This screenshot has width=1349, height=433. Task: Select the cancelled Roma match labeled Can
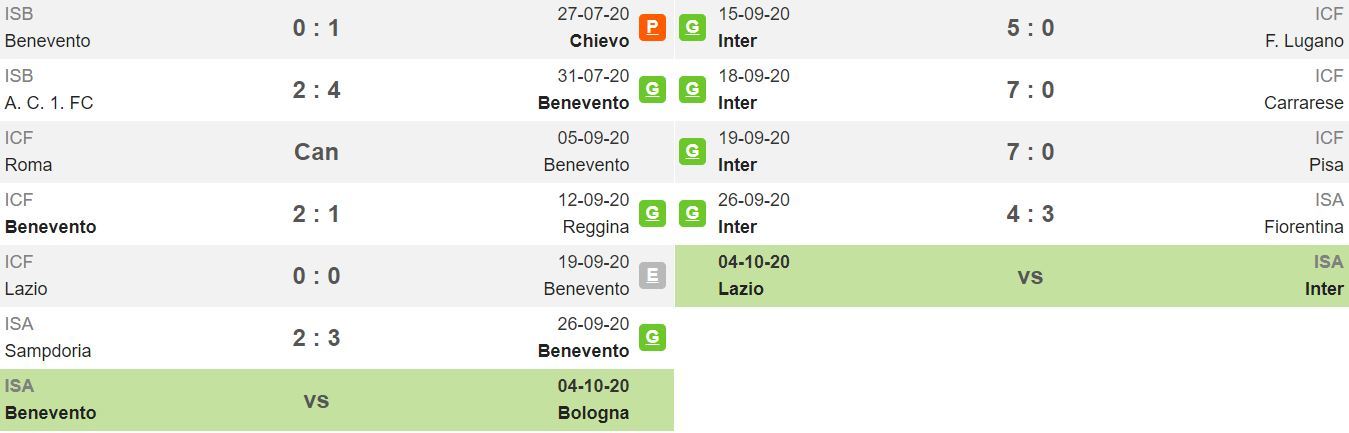point(316,152)
